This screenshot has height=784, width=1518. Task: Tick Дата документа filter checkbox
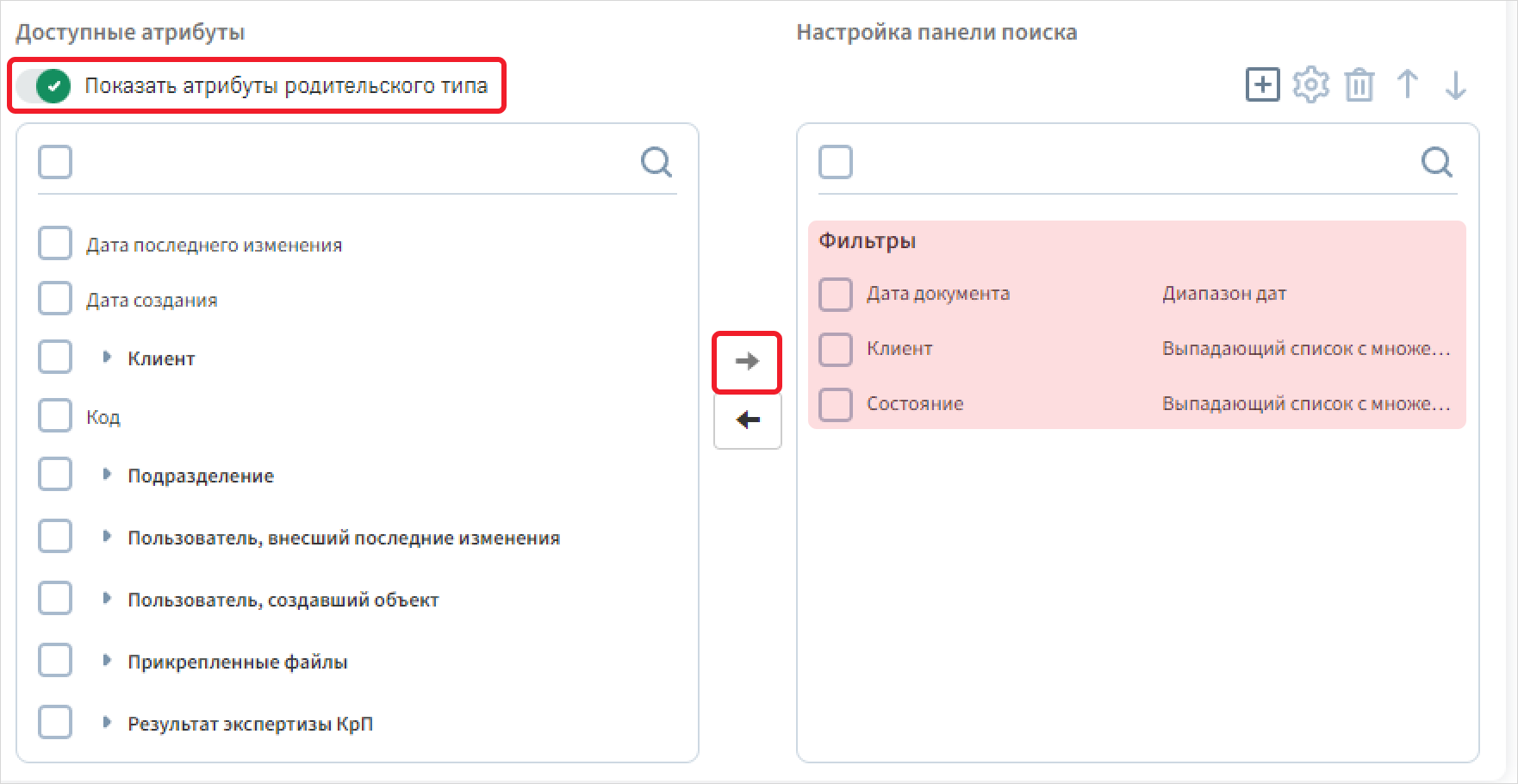pos(836,294)
